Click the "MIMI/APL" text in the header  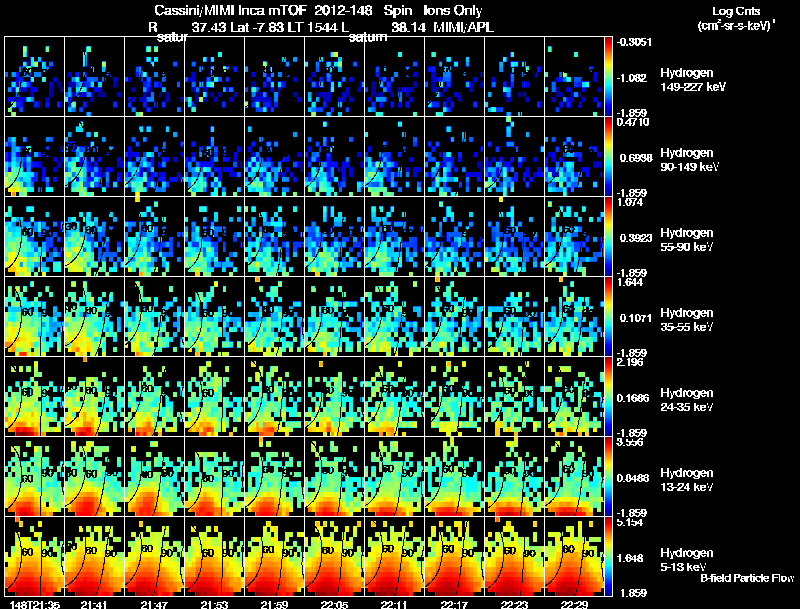click(463, 28)
